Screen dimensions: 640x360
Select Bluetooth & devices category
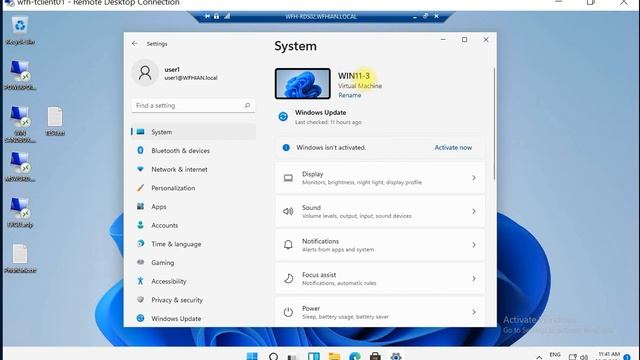pos(193,151)
